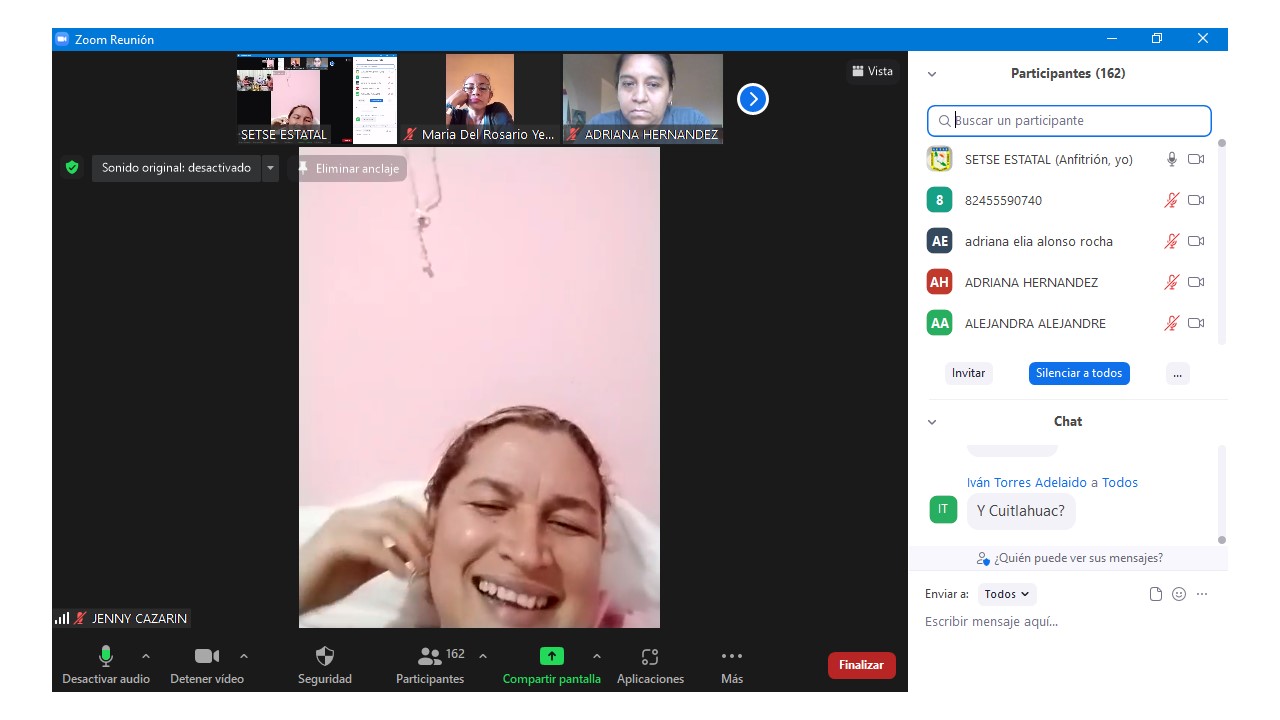Toggle Sonido original: desactivado button
The height and width of the screenshot is (720, 1280).
pos(176,168)
